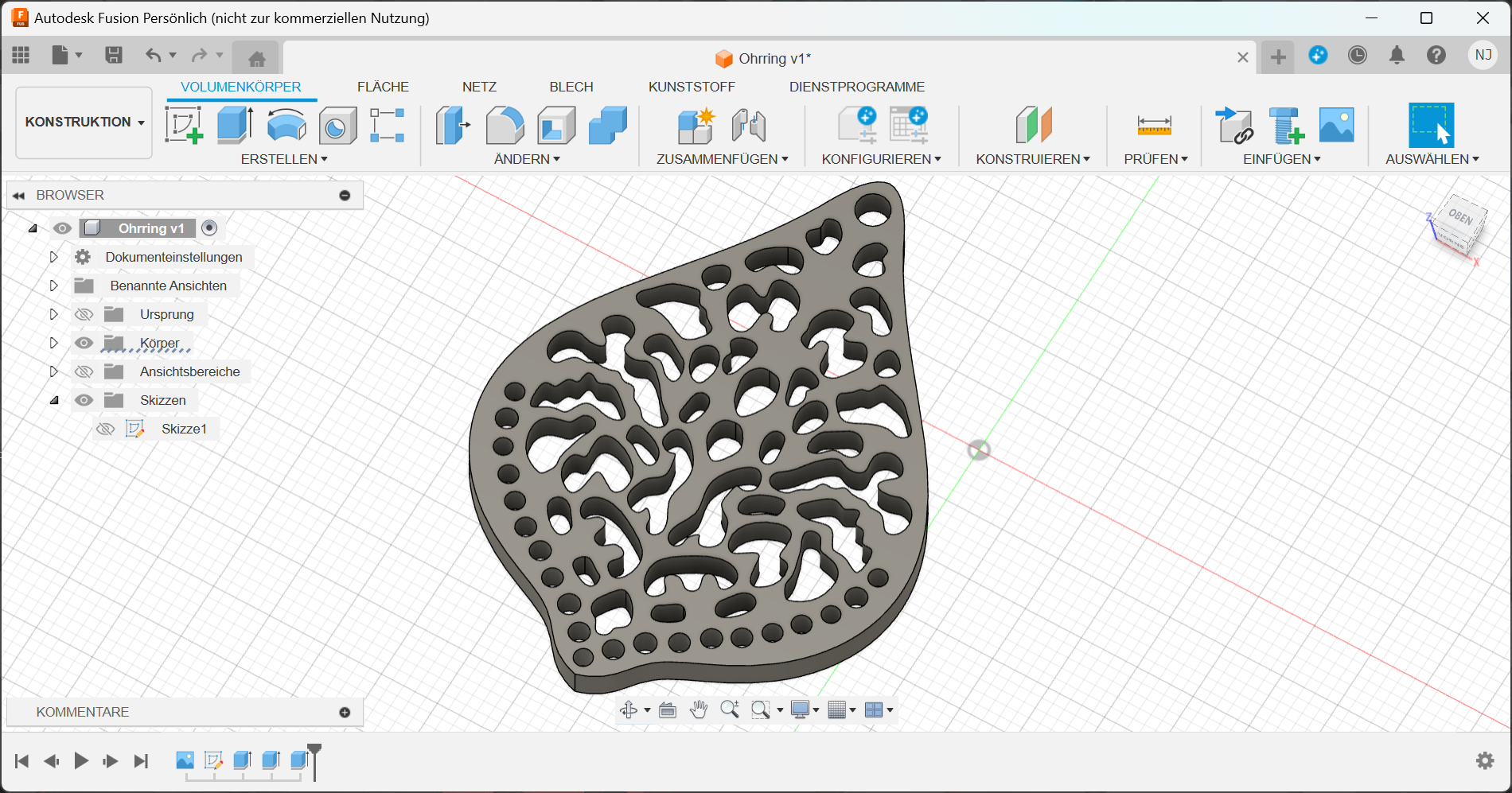This screenshot has height=793, width=1512.
Task: Select the Fillet tool icon
Action: pyautogui.click(x=505, y=125)
